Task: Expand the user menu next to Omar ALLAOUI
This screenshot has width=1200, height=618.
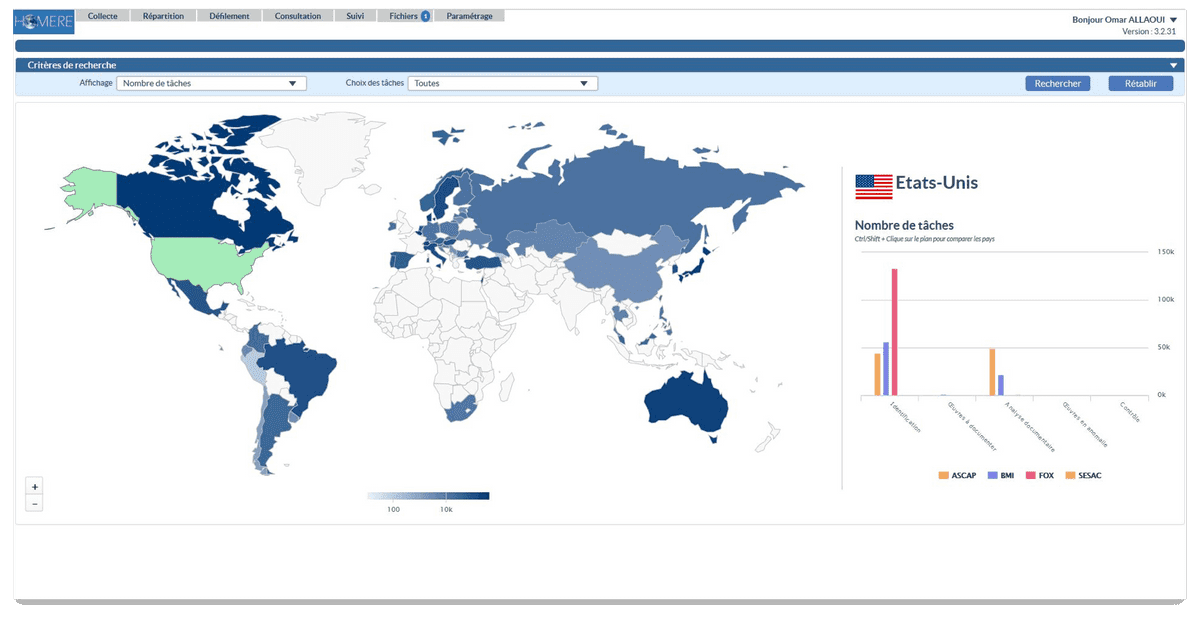Action: [1173, 20]
